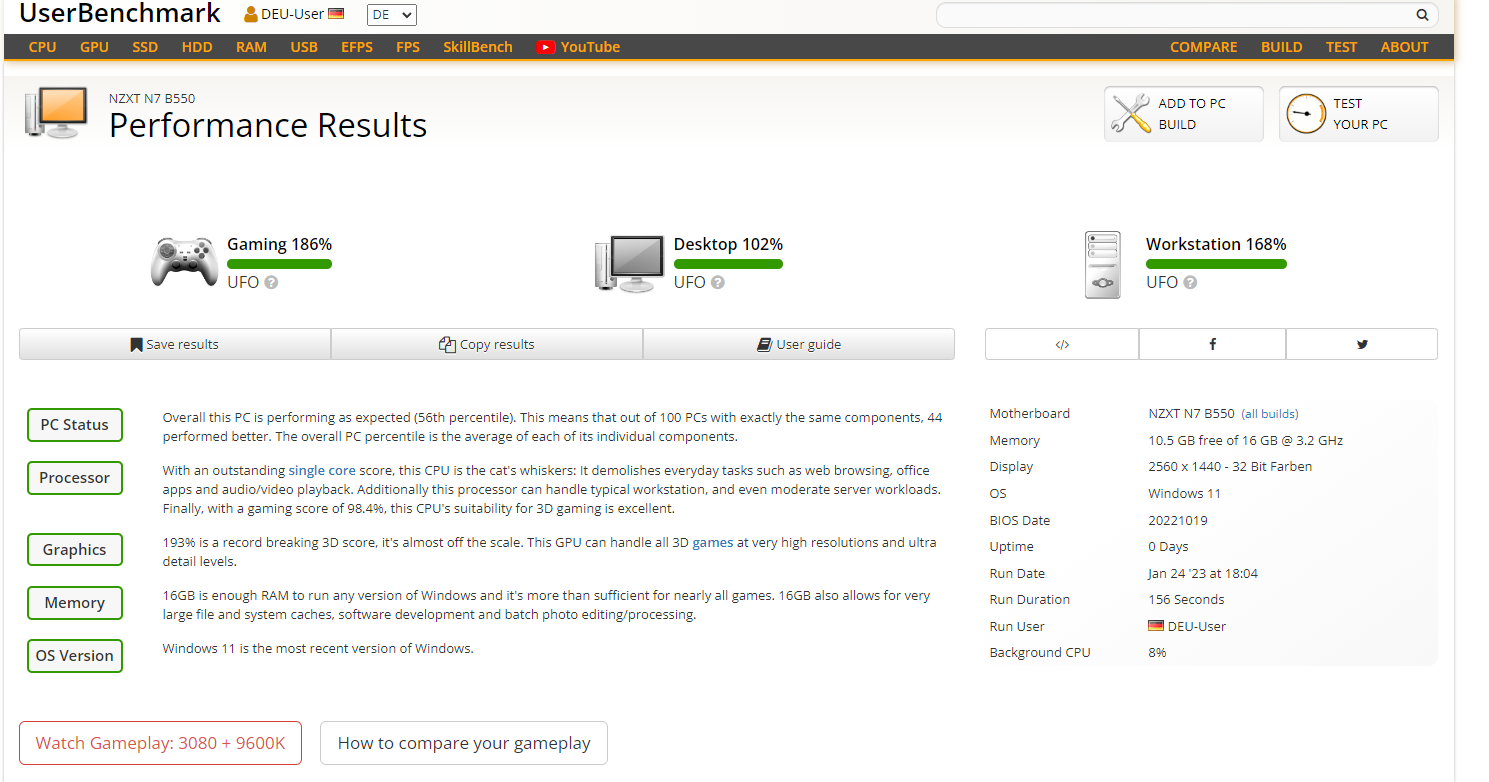Click the Workstation tower icon

[1103, 265]
